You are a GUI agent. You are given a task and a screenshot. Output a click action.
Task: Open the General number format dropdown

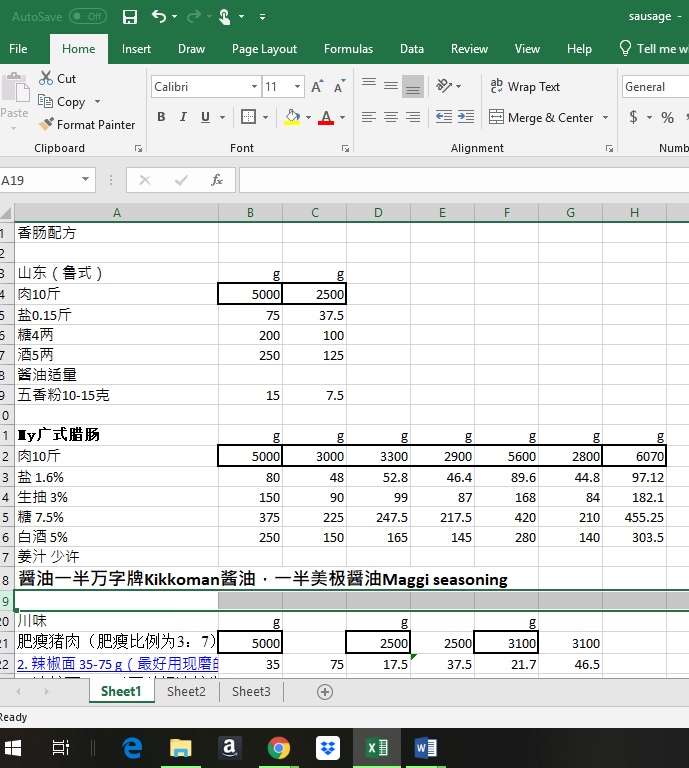[655, 87]
